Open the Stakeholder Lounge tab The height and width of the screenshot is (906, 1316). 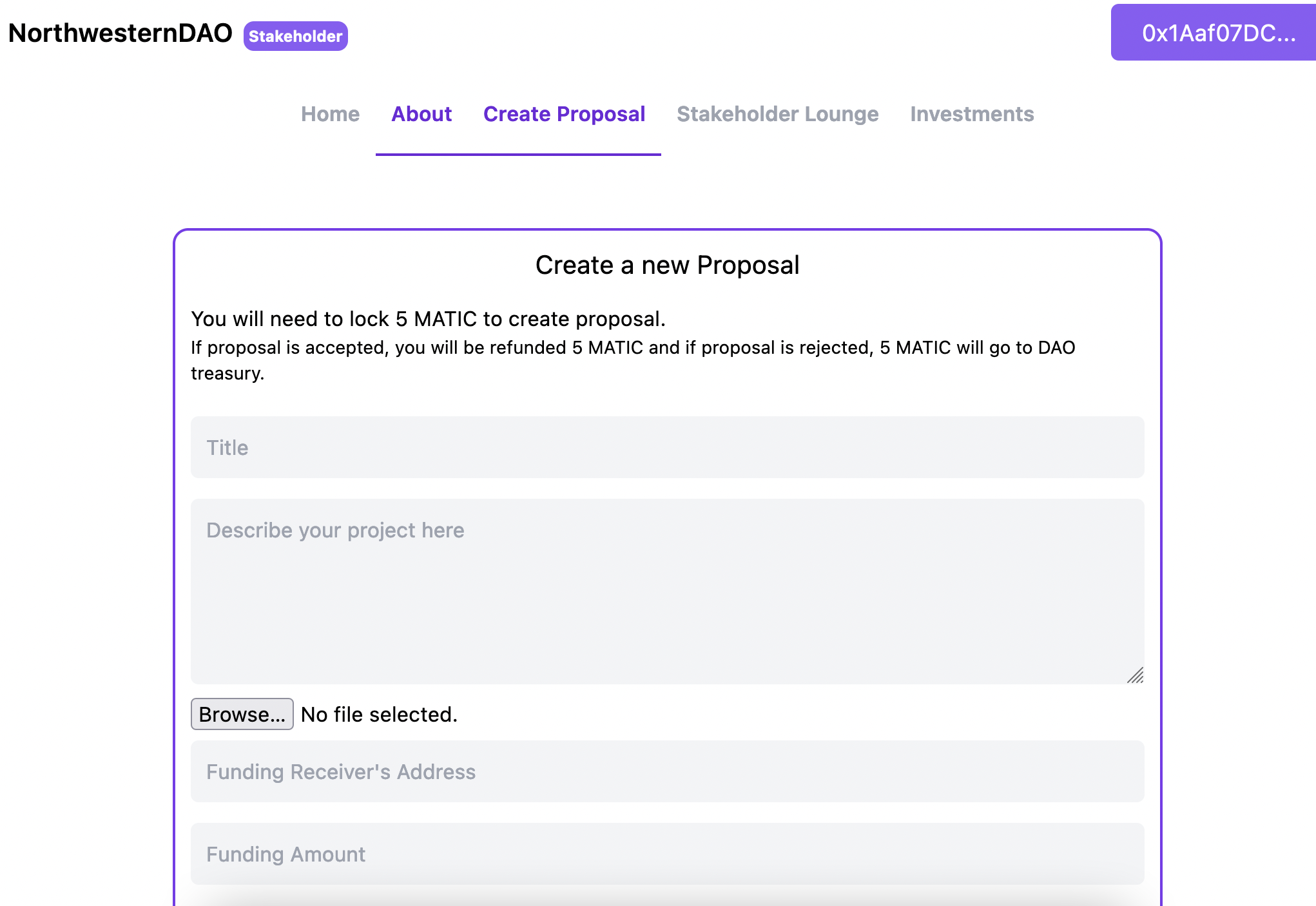pos(777,114)
